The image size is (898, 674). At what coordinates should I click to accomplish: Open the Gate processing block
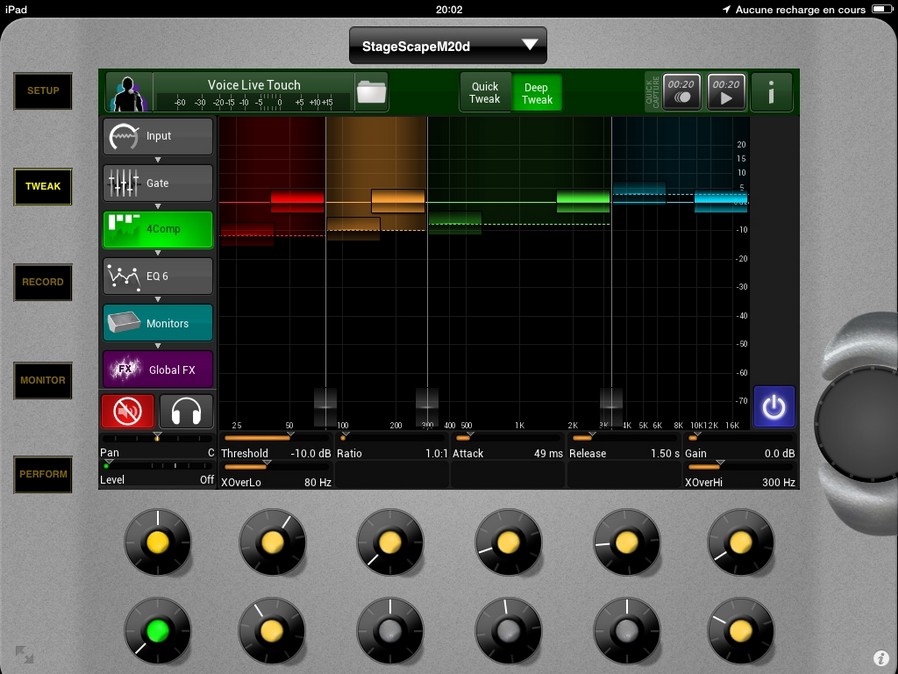158,183
